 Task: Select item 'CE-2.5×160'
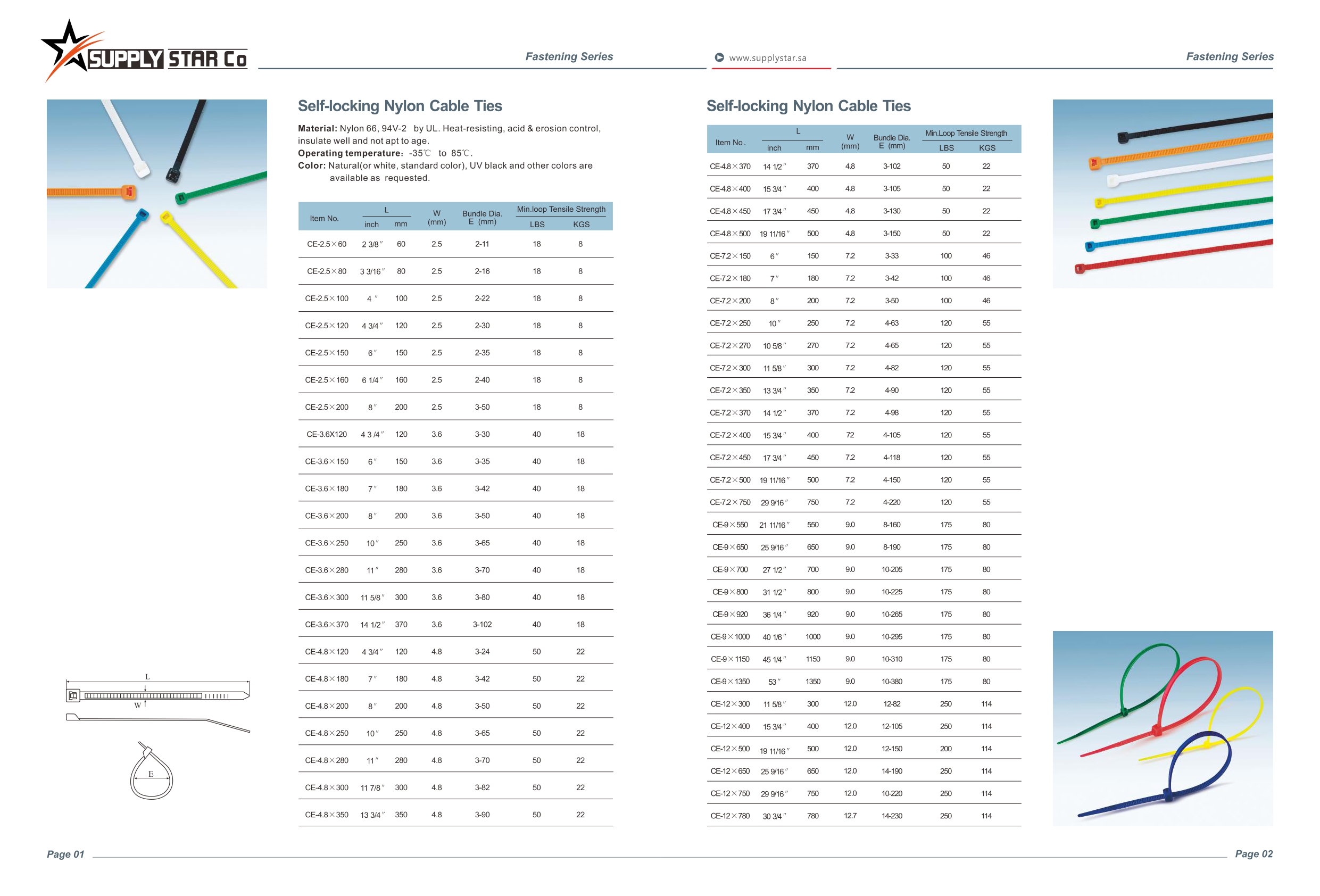327,380
